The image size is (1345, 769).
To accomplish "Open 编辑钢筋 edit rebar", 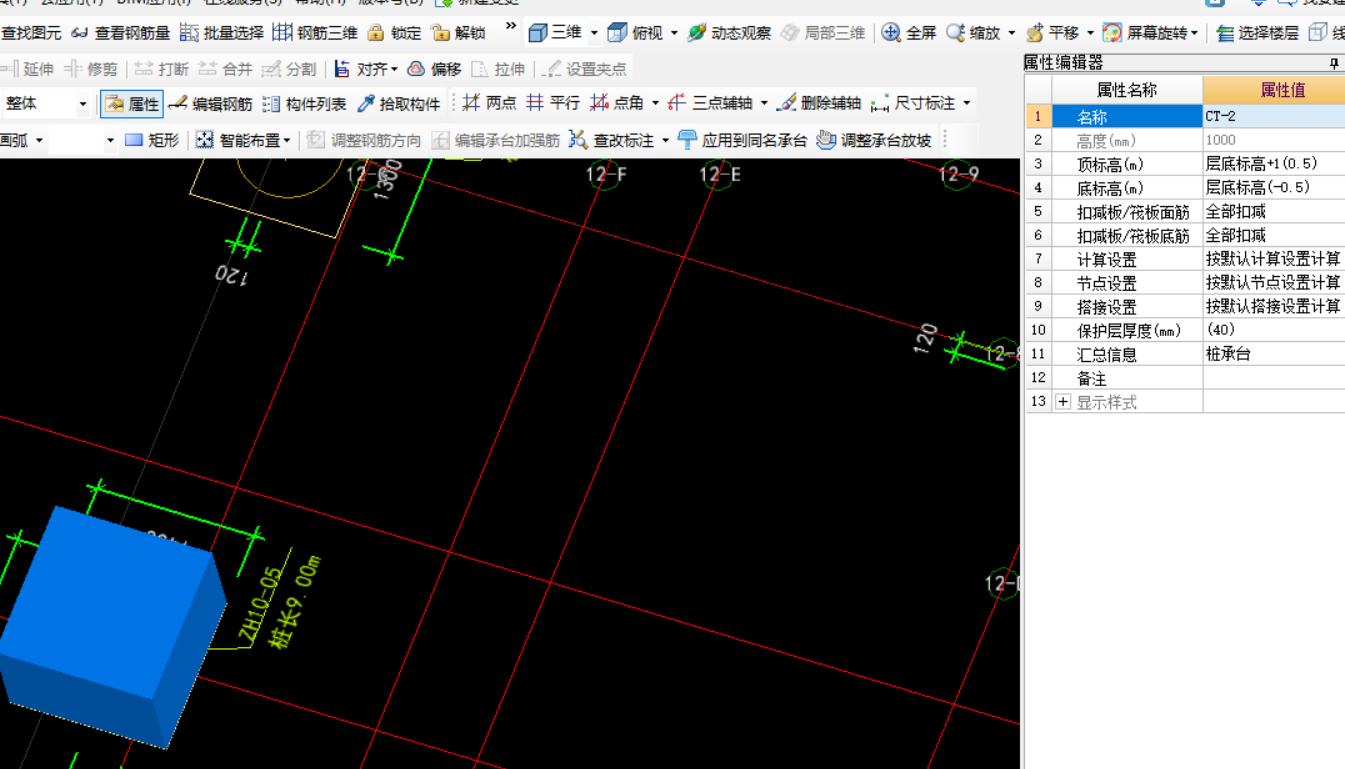I will point(210,104).
